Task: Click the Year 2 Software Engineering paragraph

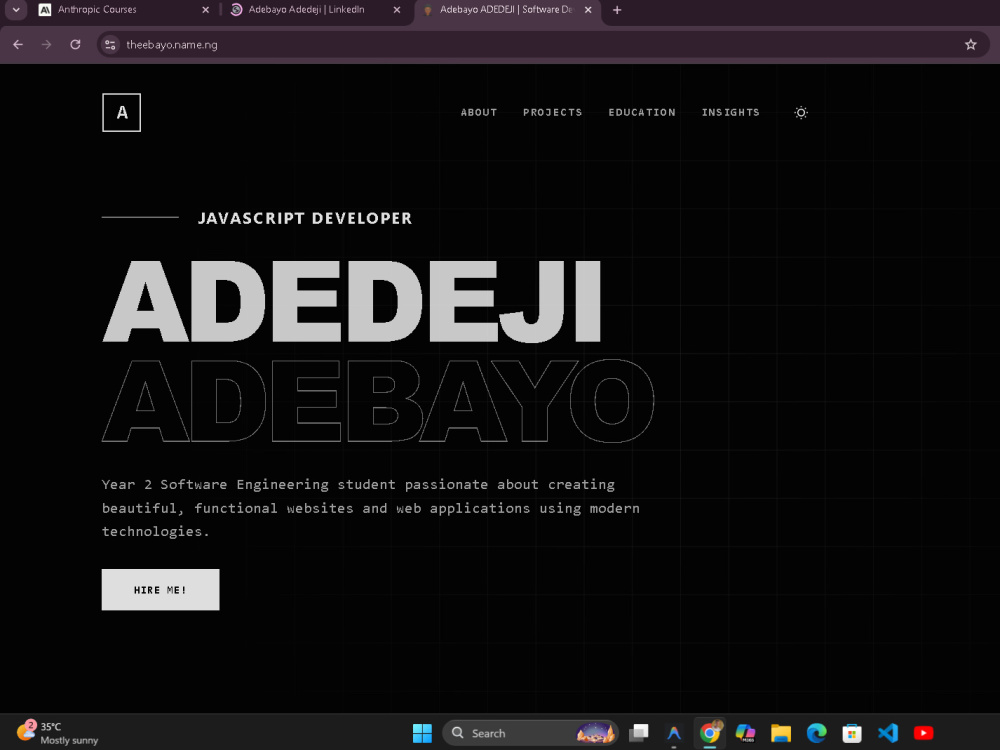Action: coord(371,508)
